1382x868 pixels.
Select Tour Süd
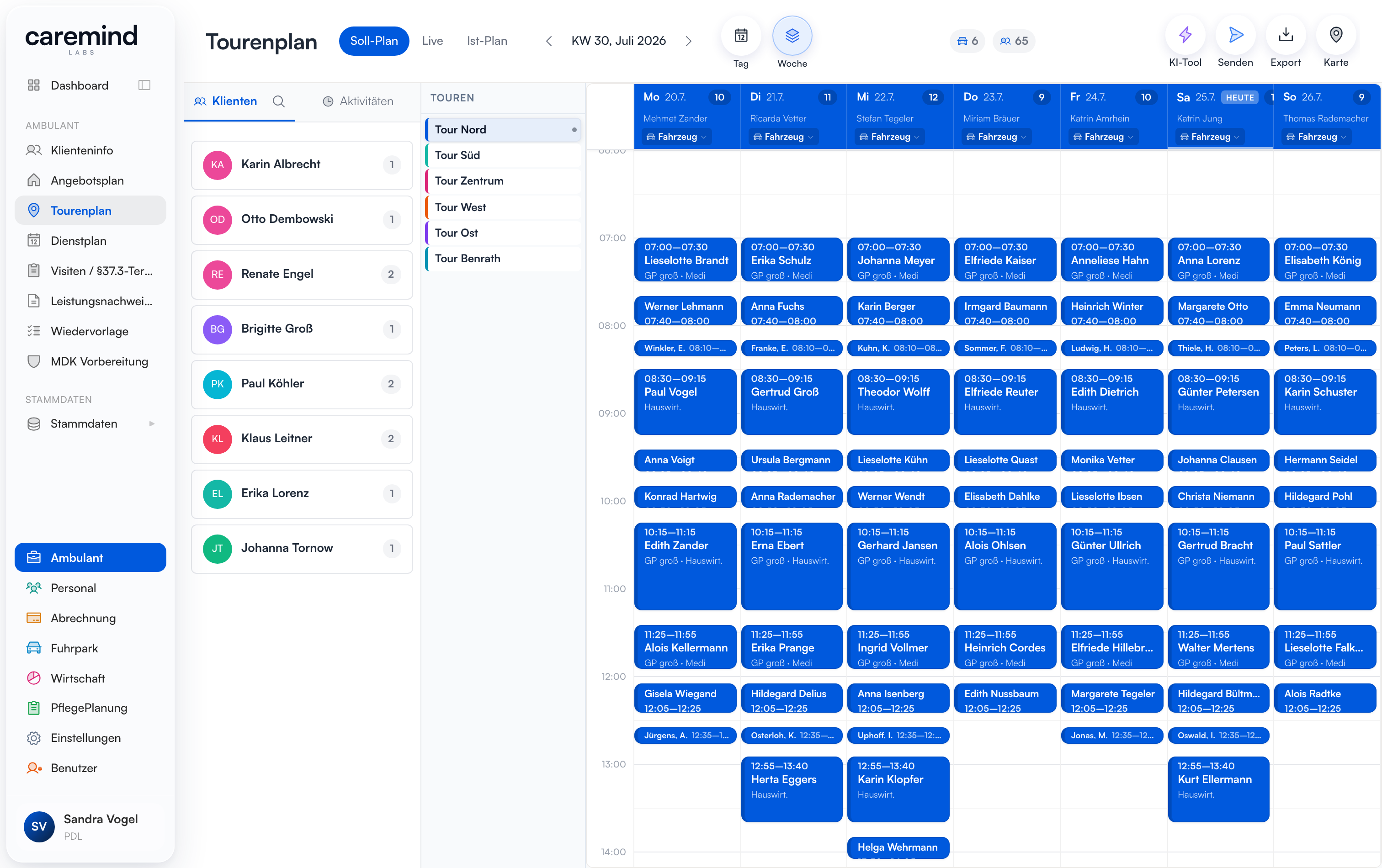[x=503, y=155]
